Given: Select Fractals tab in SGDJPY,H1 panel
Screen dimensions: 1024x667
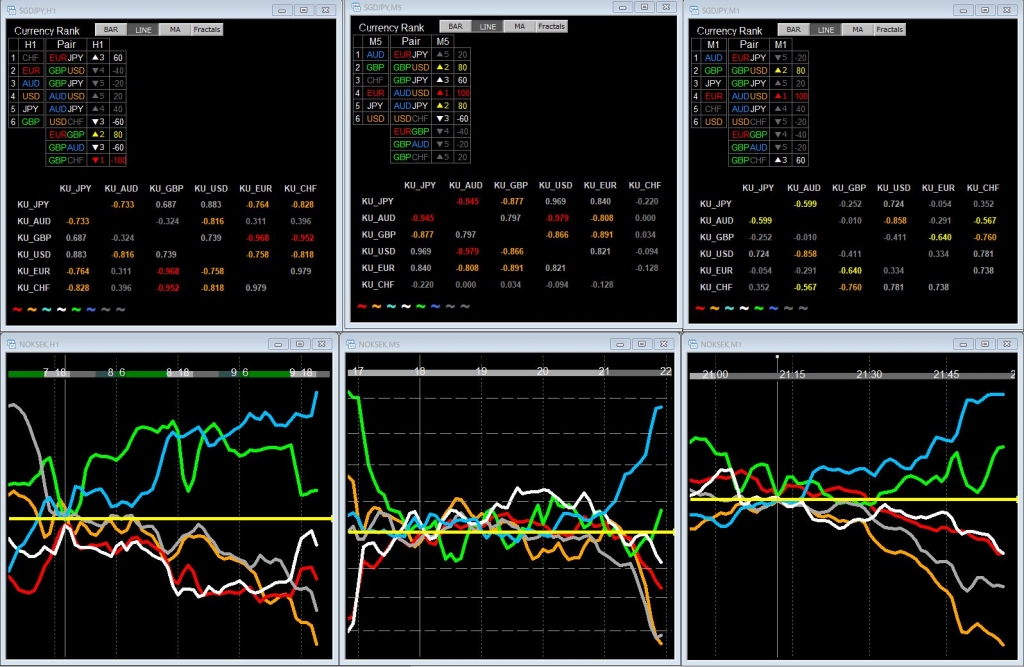Looking at the screenshot, I should pos(206,30).
